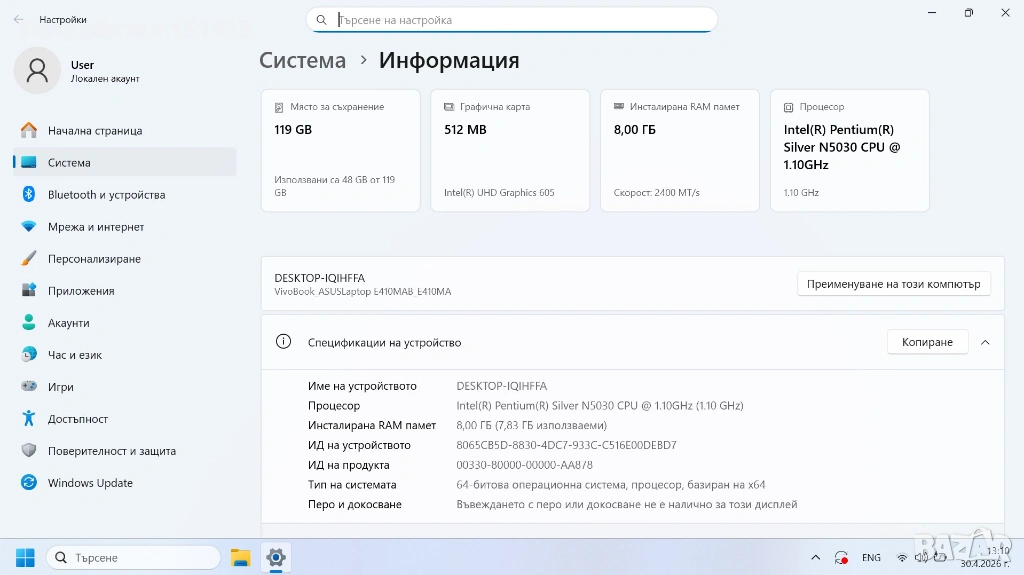Open the Игри controller icon
The width and height of the screenshot is (1024, 575).
tap(29, 386)
